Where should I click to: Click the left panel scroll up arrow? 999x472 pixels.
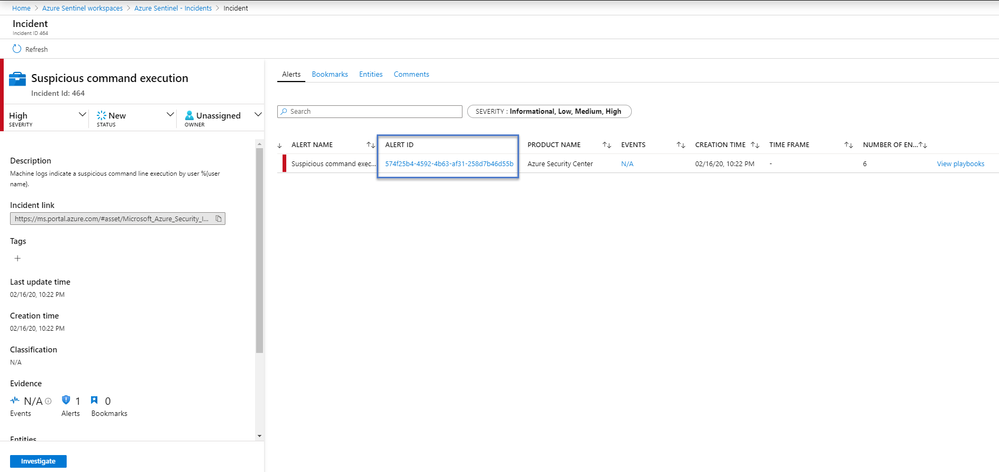[259, 142]
